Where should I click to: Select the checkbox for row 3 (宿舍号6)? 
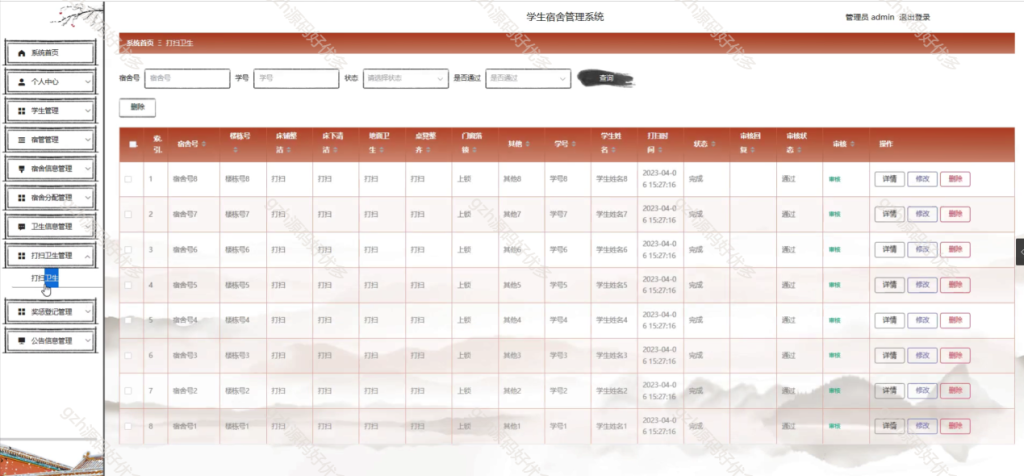[x=128, y=249]
